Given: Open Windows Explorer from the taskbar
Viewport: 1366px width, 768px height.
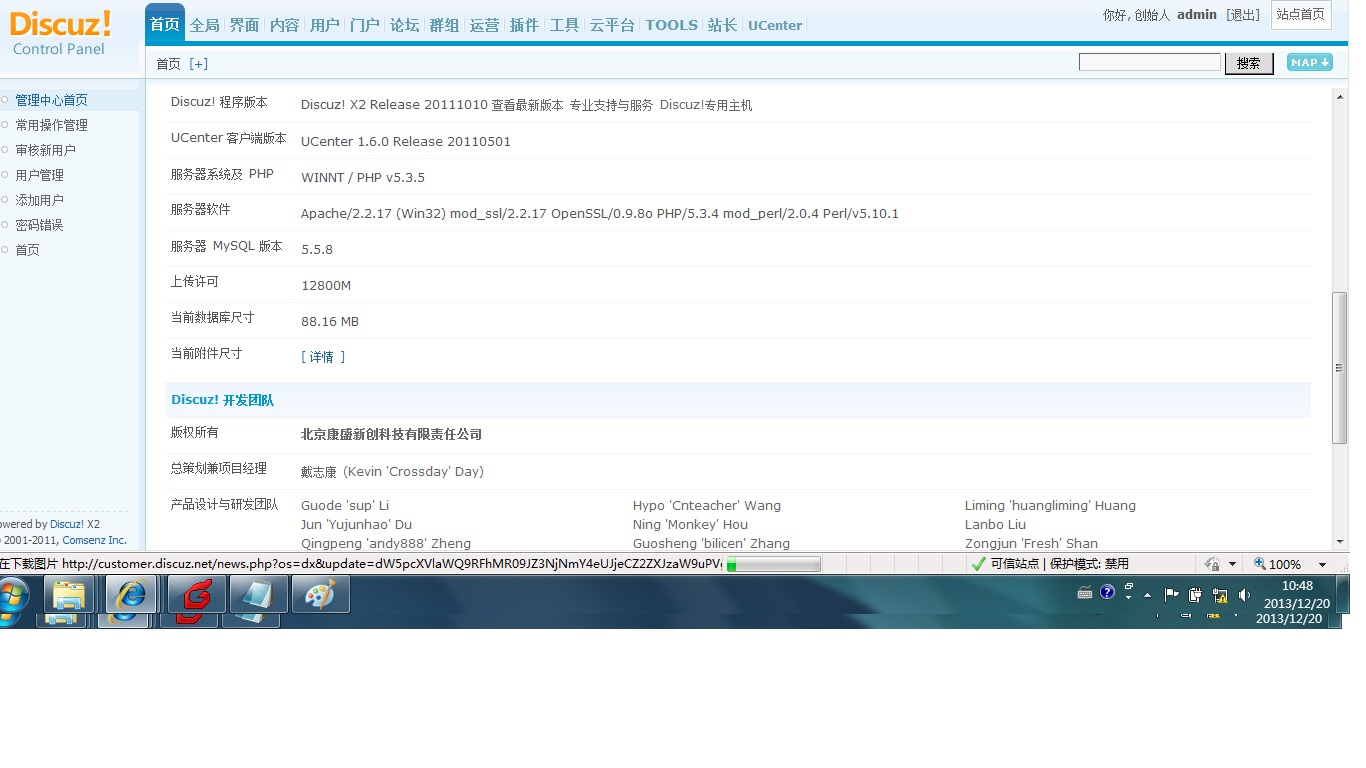Looking at the screenshot, I should pos(69,595).
